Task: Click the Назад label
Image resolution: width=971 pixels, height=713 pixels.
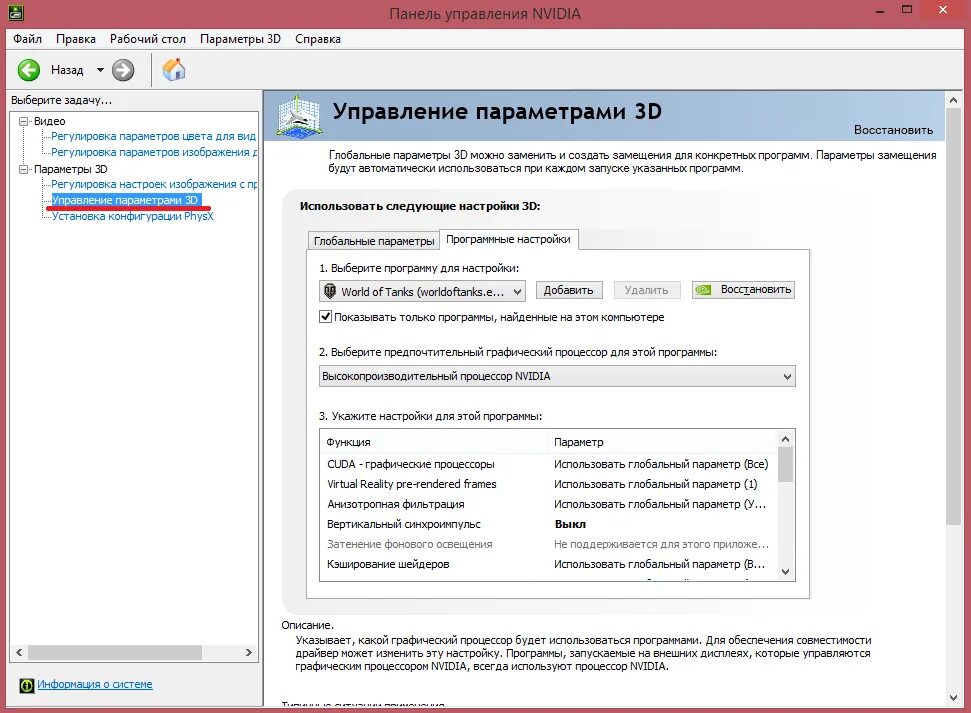Action: pos(67,70)
